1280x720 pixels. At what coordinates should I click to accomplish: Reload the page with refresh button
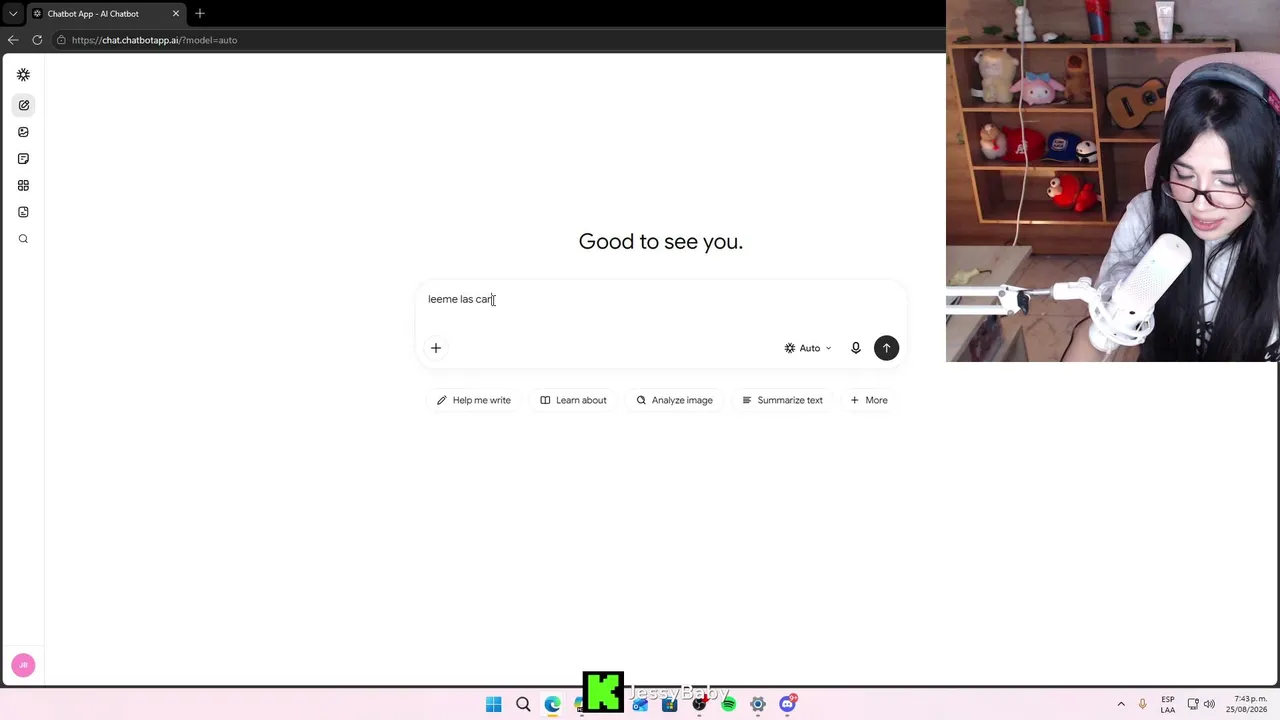37,40
